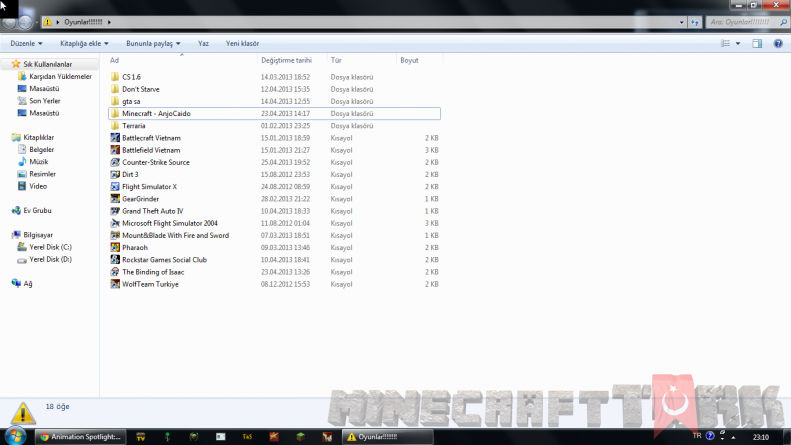Open Video library
This screenshot has width=791, height=445.
pyautogui.click(x=38, y=186)
